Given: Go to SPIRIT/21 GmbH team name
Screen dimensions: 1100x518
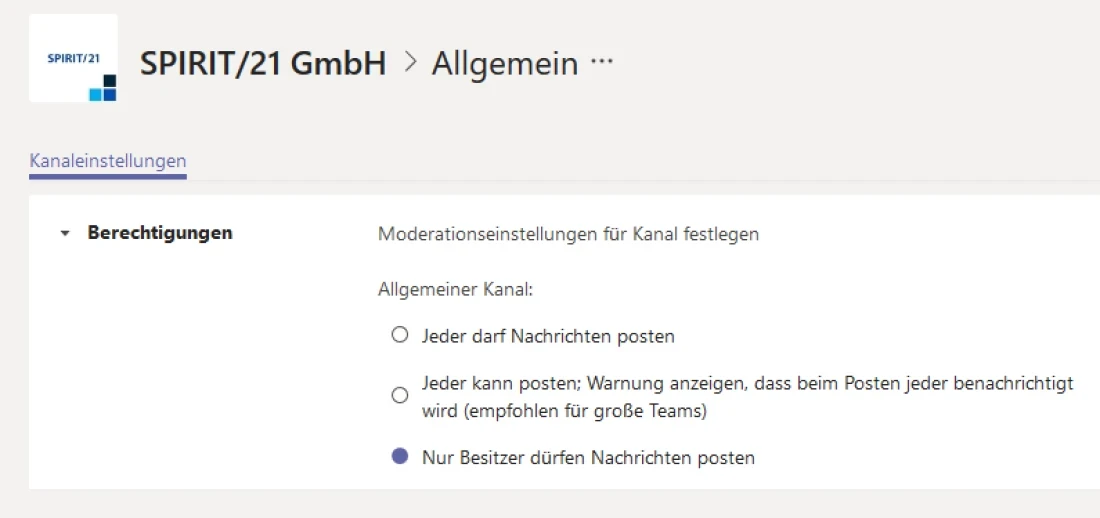Looking at the screenshot, I should tap(263, 63).
